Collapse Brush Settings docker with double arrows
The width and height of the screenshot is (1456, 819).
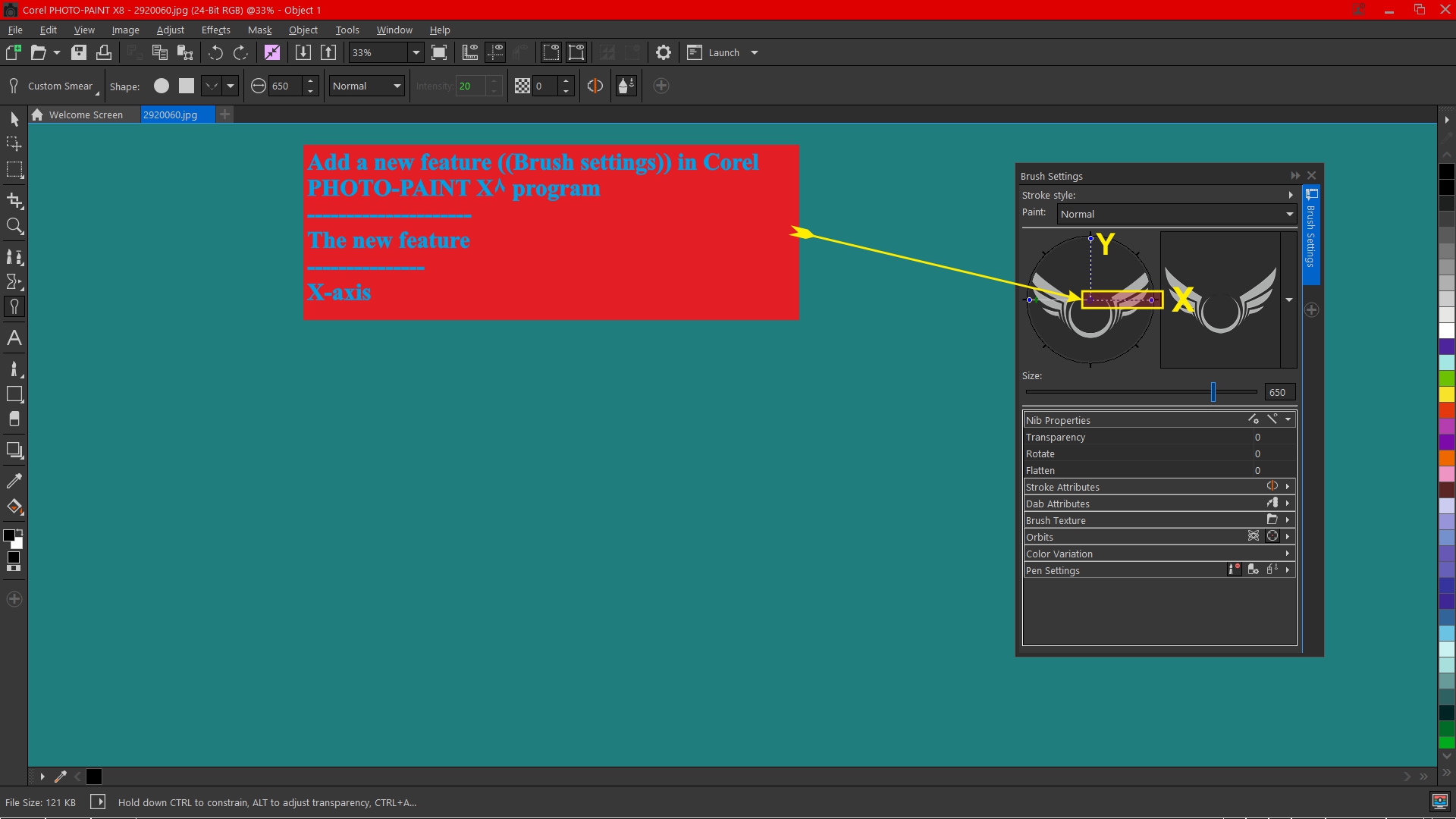[1295, 175]
